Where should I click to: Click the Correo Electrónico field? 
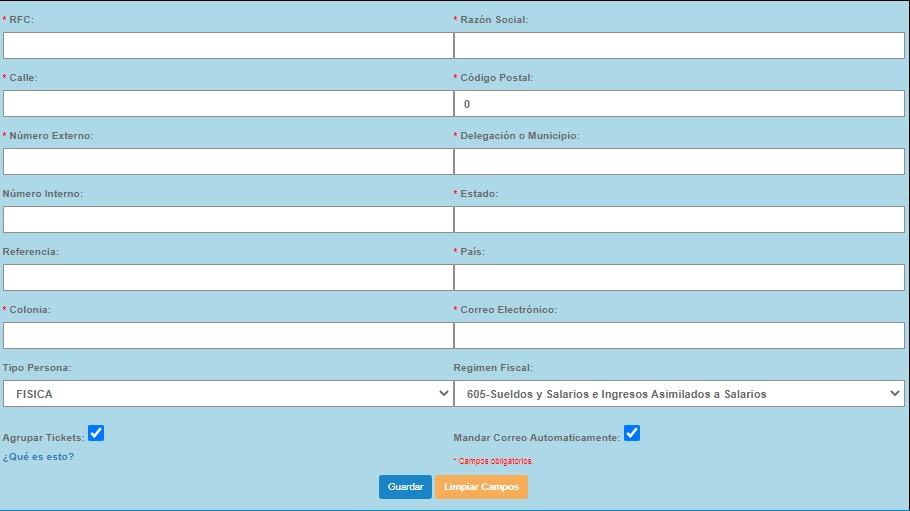click(x=679, y=336)
